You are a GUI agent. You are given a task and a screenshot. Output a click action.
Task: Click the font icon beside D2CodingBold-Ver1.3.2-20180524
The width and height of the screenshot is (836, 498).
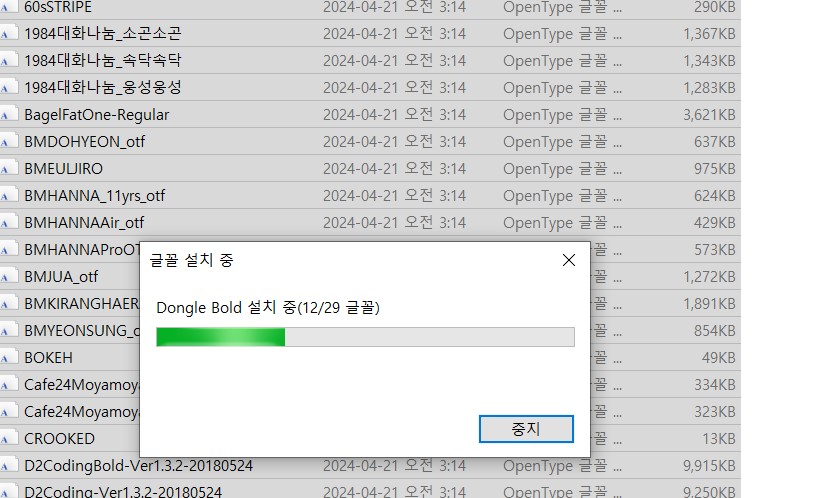(9, 465)
